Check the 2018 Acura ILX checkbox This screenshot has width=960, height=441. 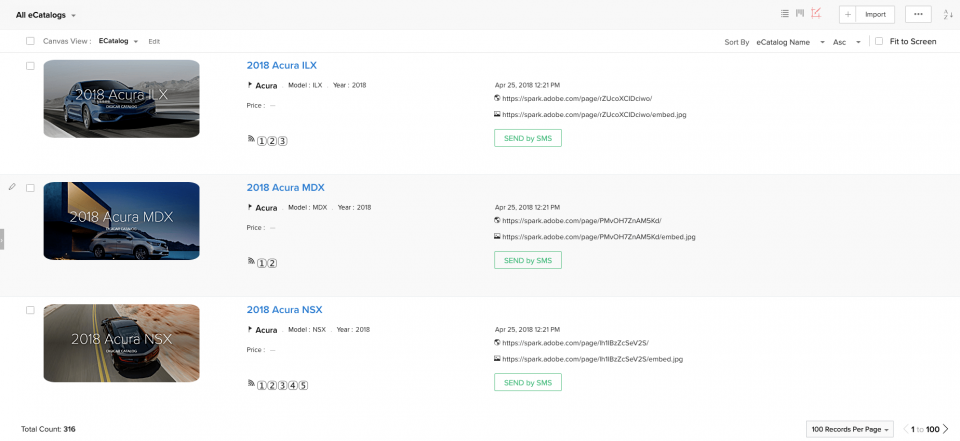click(x=30, y=66)
